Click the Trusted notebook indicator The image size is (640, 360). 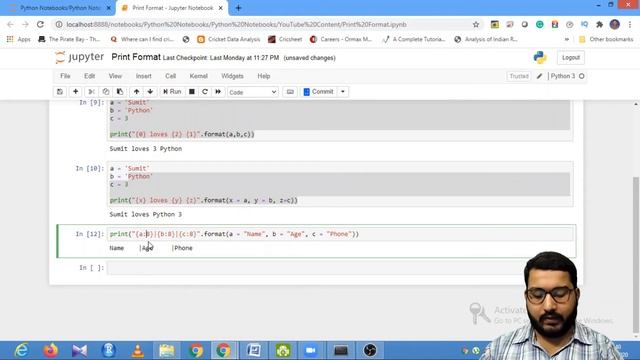point(519,76)
